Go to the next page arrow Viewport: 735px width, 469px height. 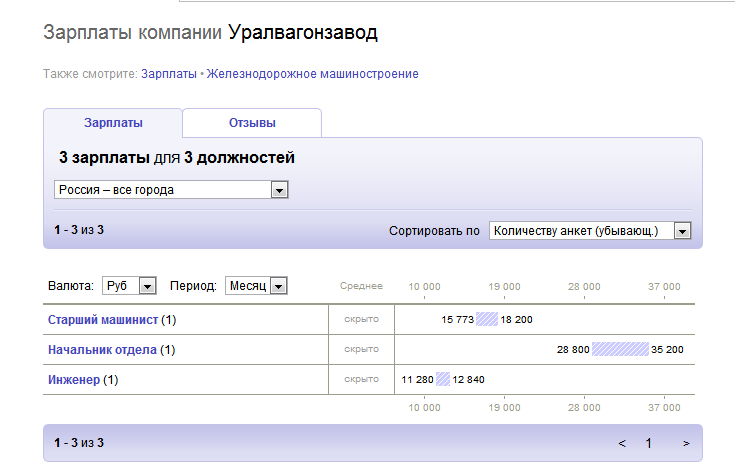pos(686,443)
